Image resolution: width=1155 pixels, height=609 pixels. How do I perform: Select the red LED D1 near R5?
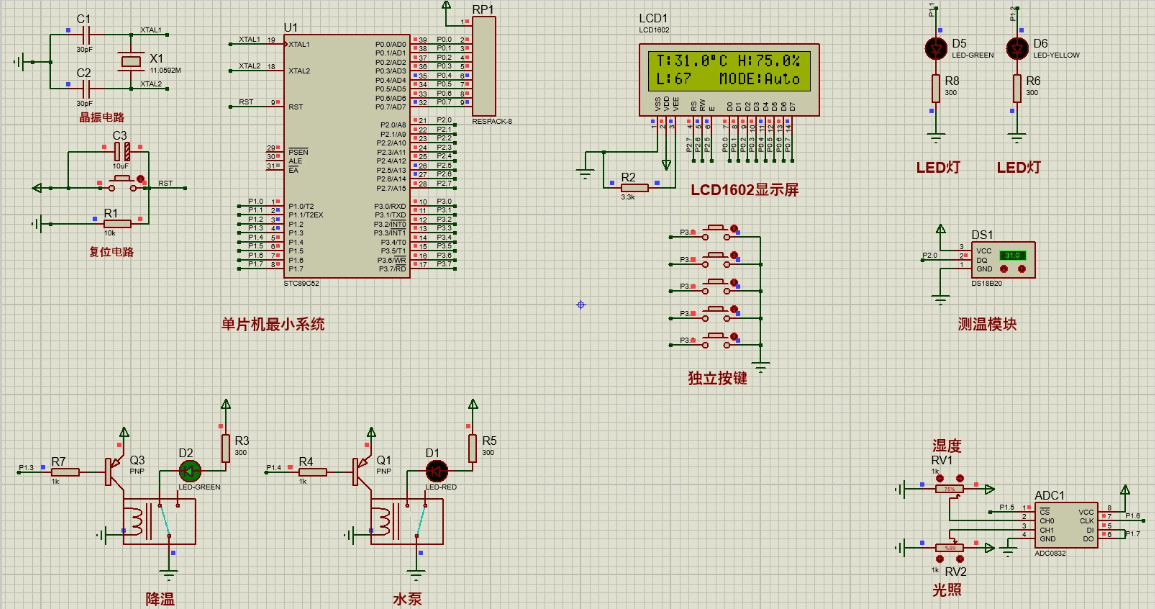pyautogui.click(x=435, y=470)
